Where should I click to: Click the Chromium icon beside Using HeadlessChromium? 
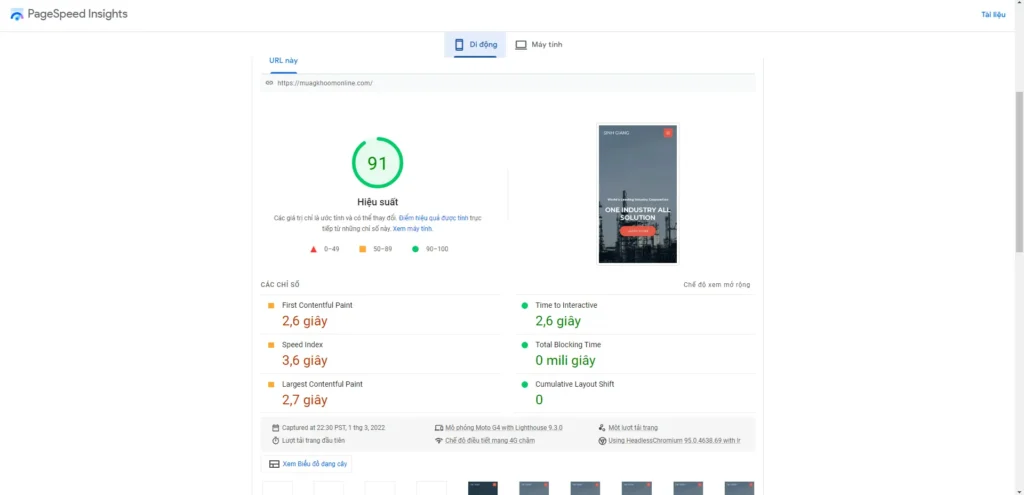602,440
